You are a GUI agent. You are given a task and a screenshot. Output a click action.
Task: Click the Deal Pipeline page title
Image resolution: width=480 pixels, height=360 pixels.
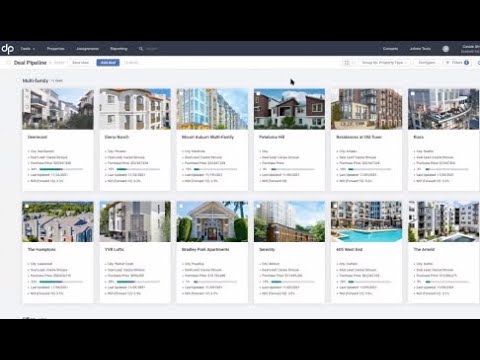point(30,63)
